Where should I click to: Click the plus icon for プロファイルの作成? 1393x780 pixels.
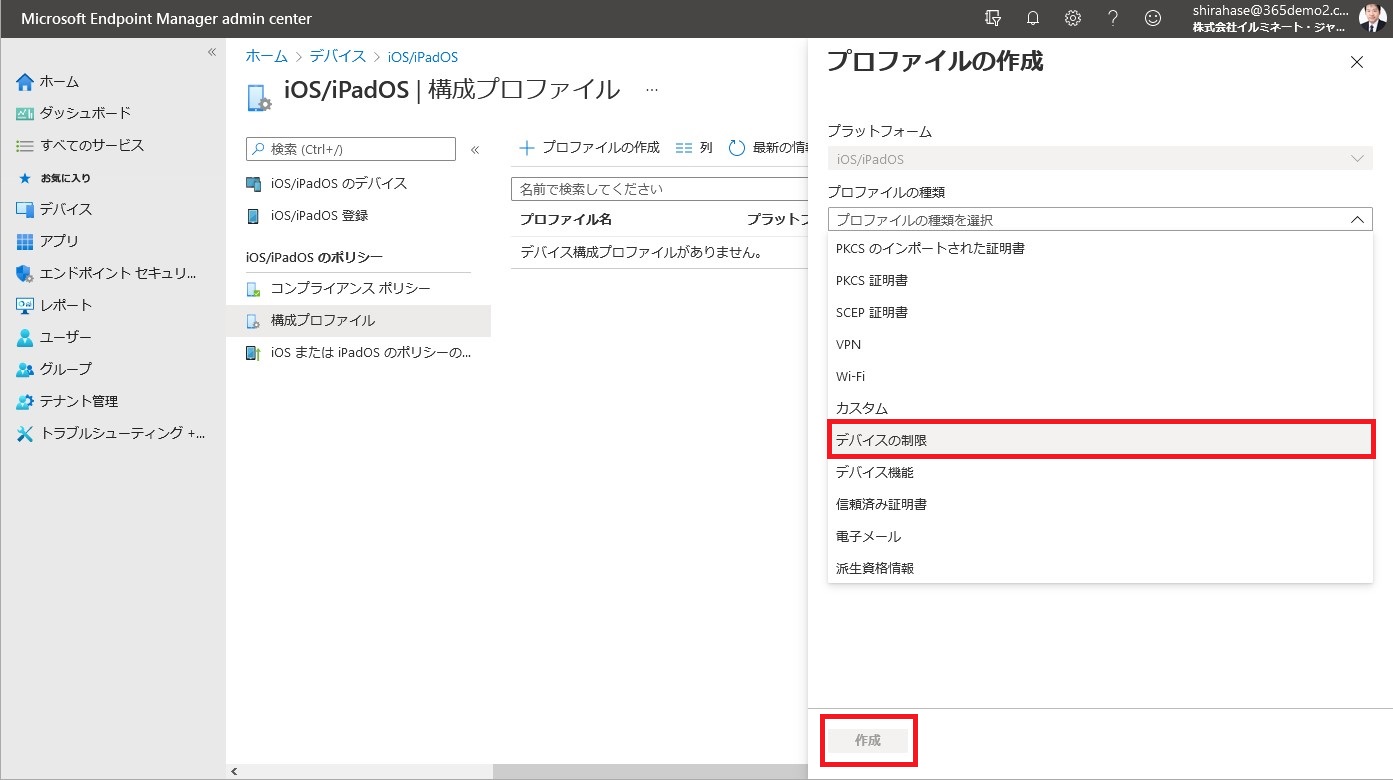point(527,148)
